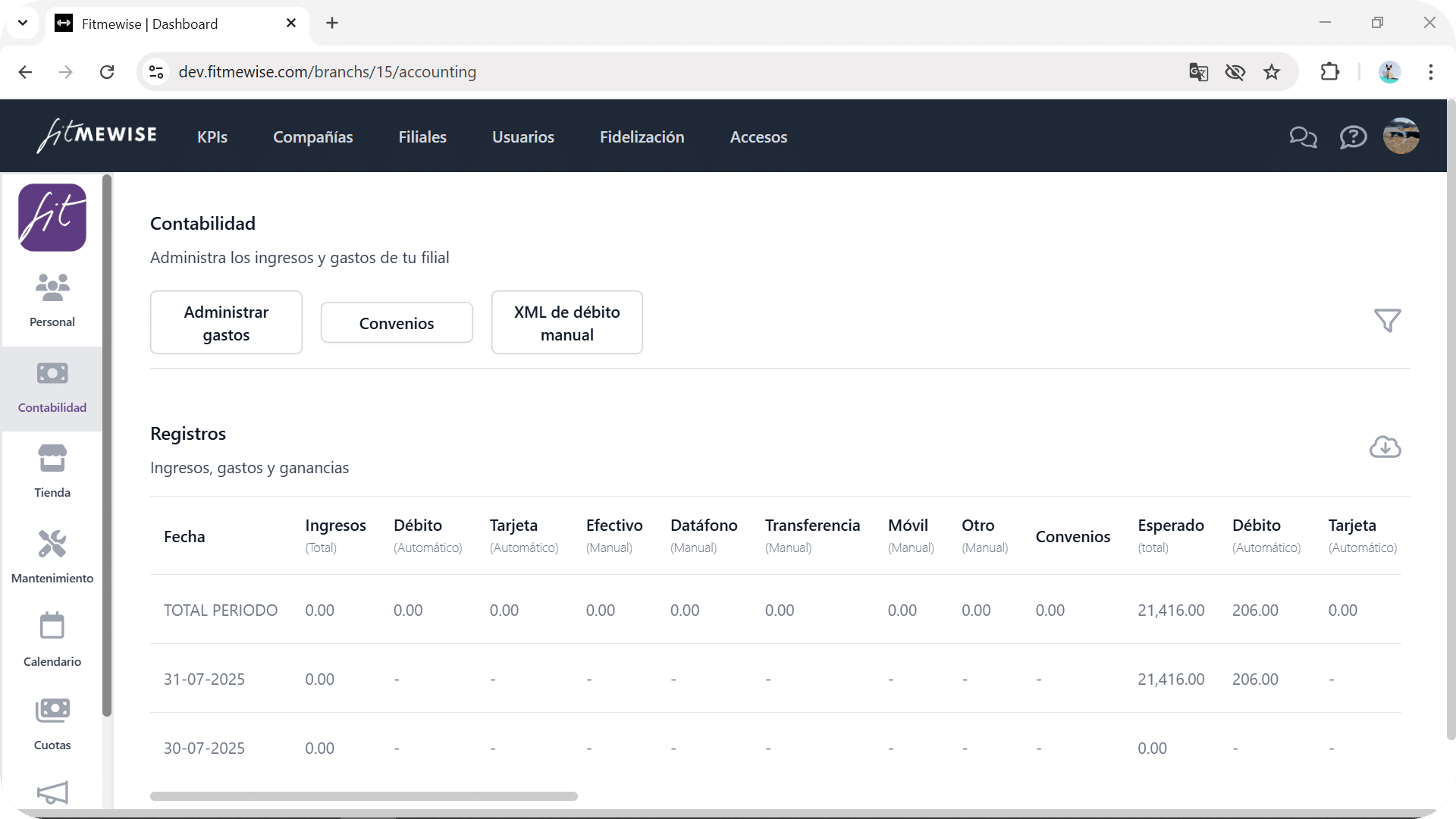Click 21,416.00 in TOTAL PERIODO row

tap(1171, 610)
